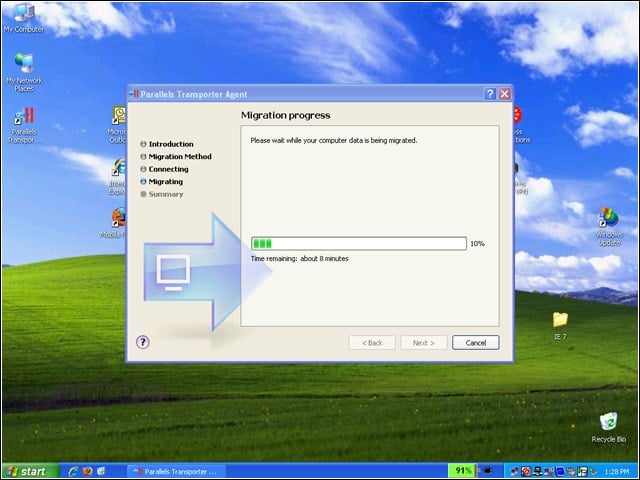Click the round help icon in dialog

(142, 342)
